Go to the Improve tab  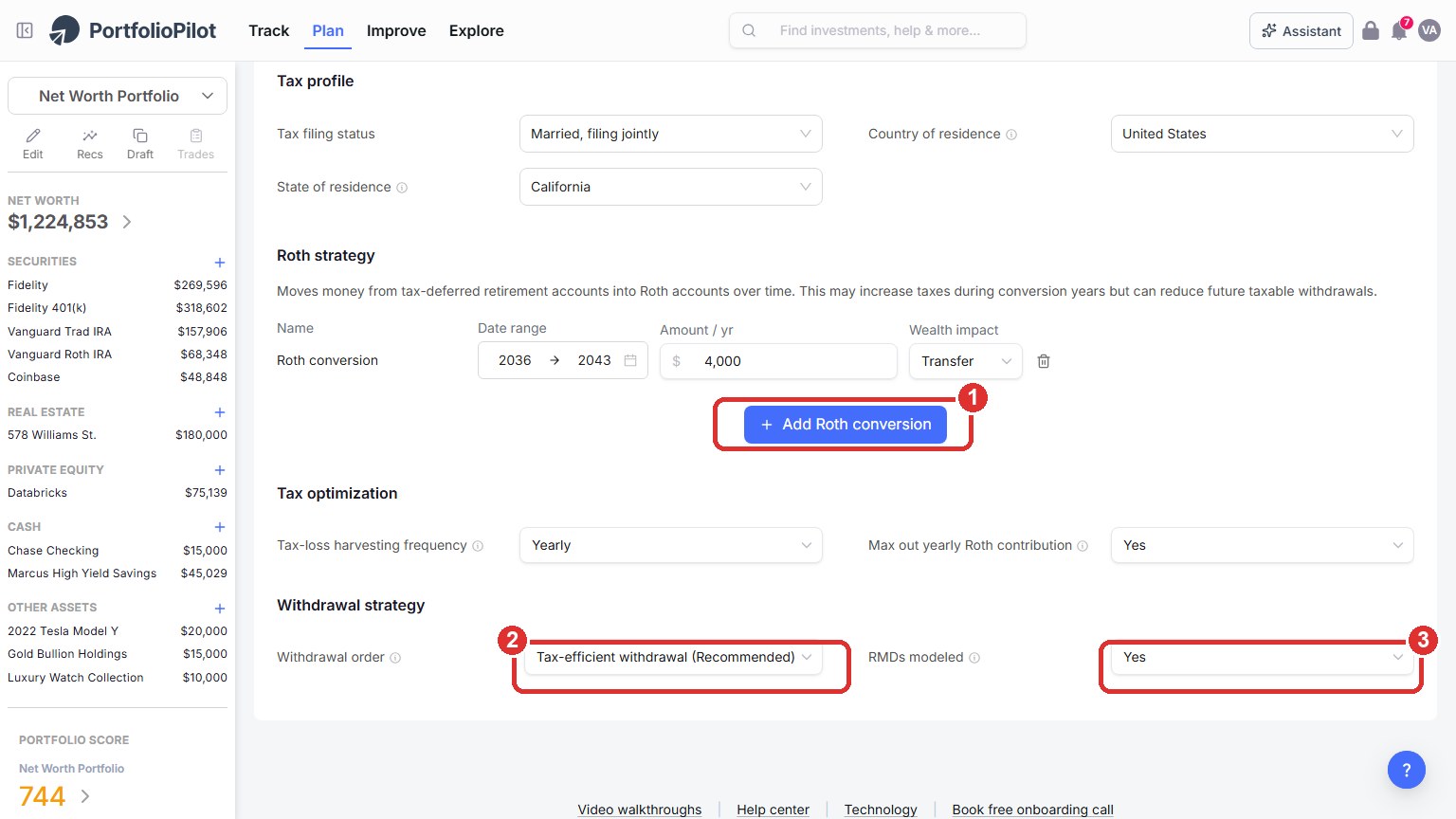tap(396, 30)
